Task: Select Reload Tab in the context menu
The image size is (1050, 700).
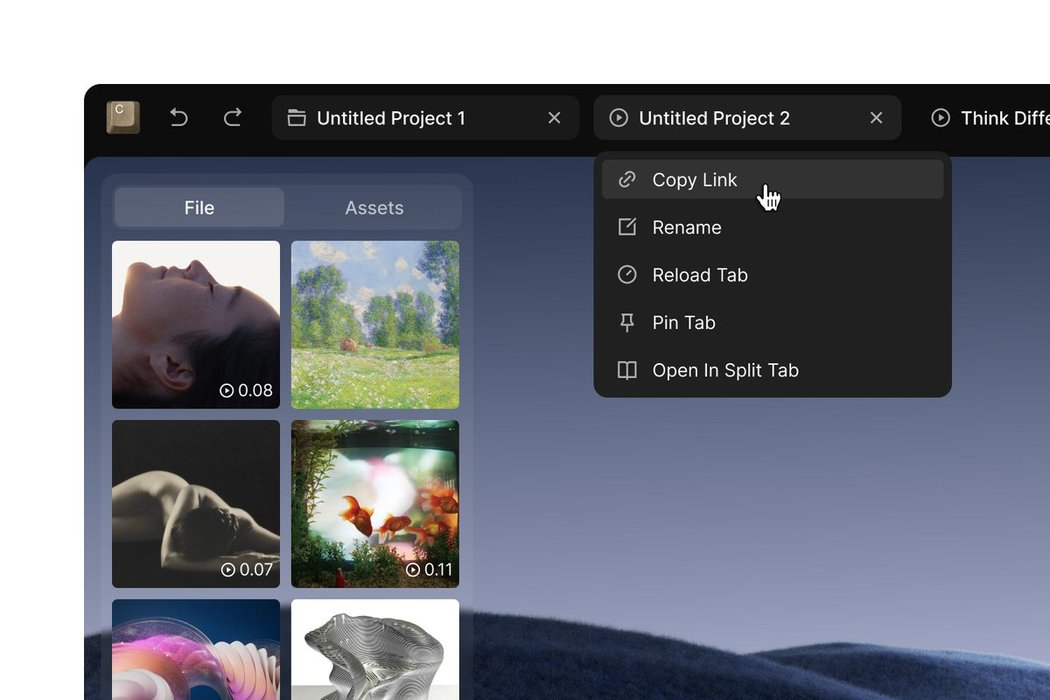Action: point(773,275)
